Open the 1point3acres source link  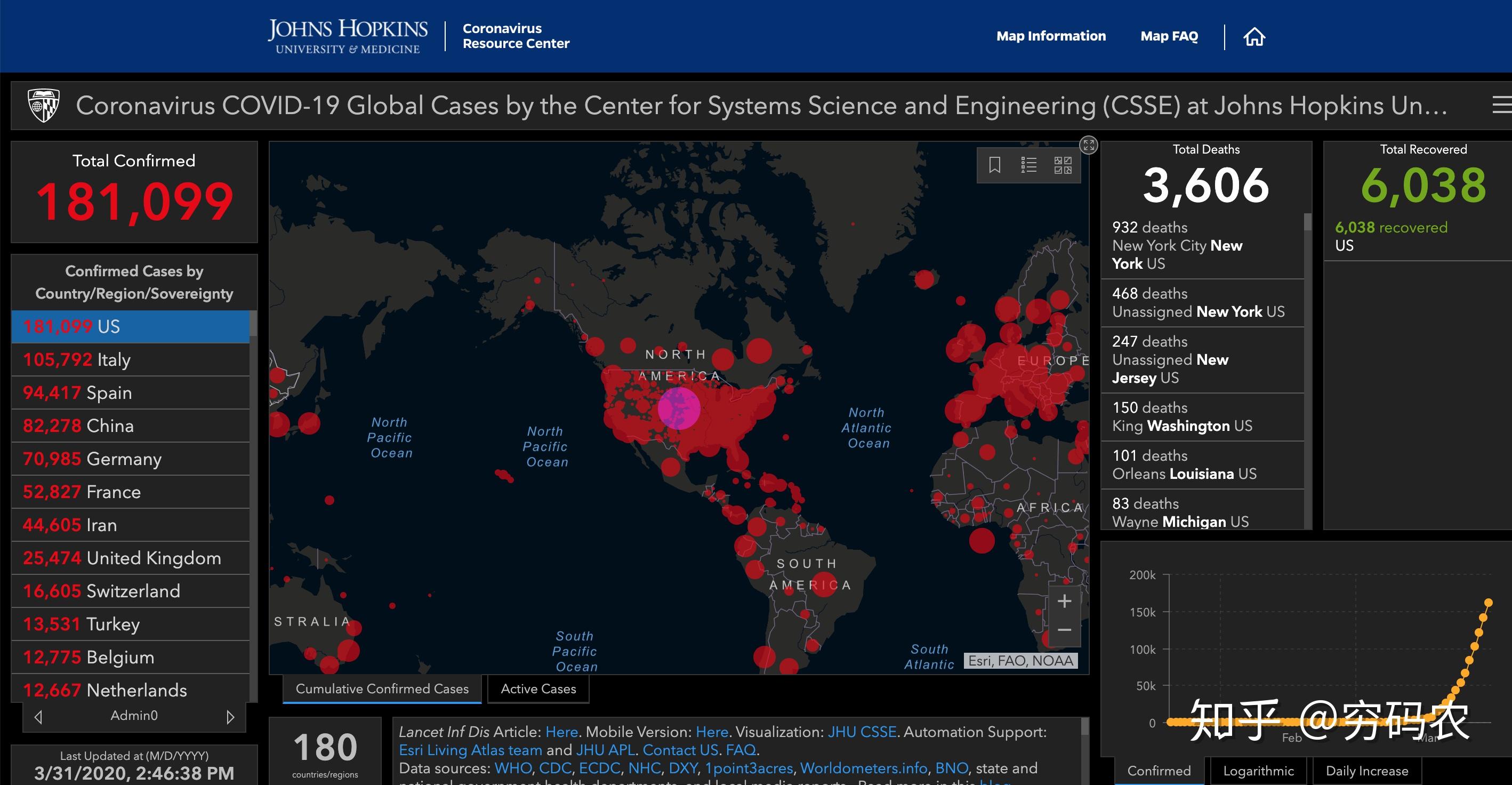pos(749,768)
